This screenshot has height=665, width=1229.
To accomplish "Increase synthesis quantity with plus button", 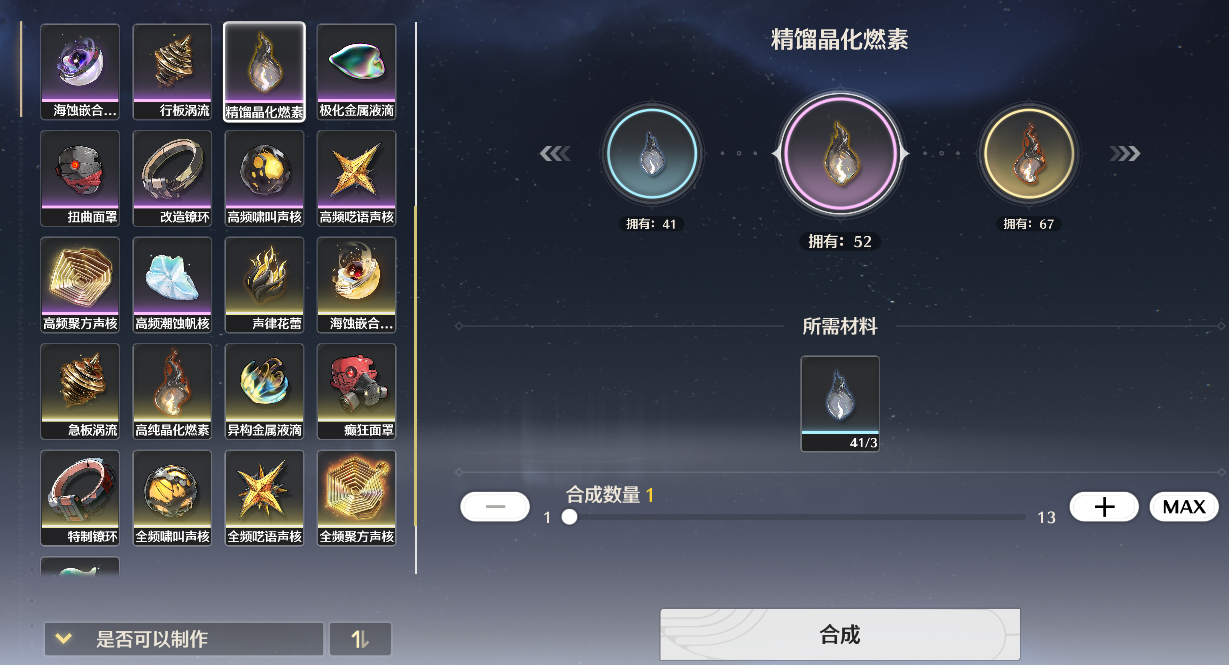I will [x=1104, y=507].
